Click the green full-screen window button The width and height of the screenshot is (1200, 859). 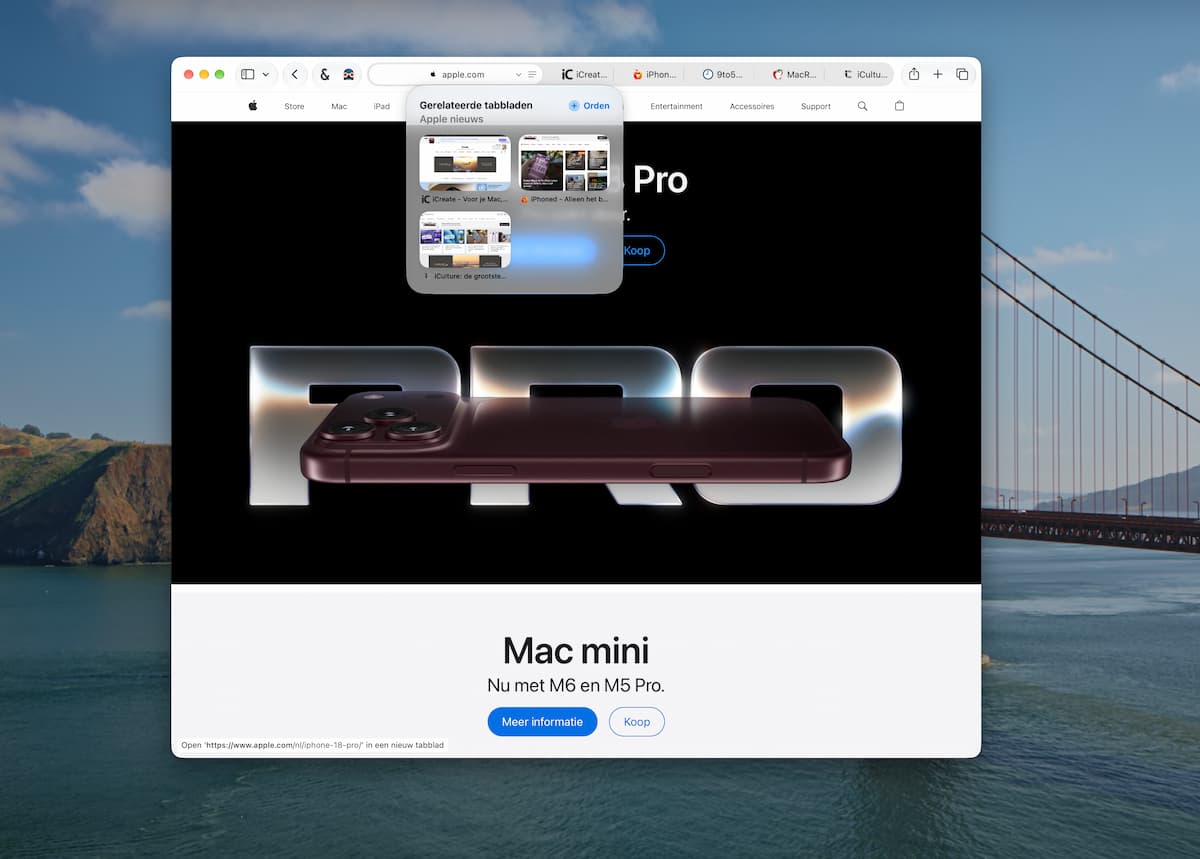tap(220, 74)
